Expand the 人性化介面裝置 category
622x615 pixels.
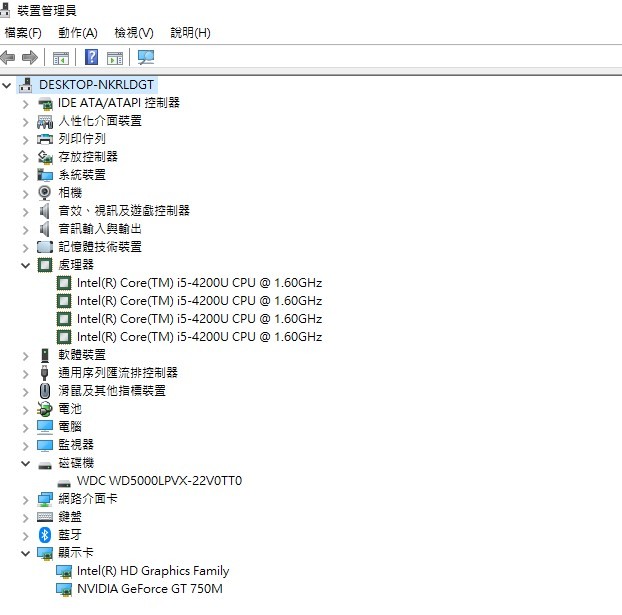(x=25, y=122)
